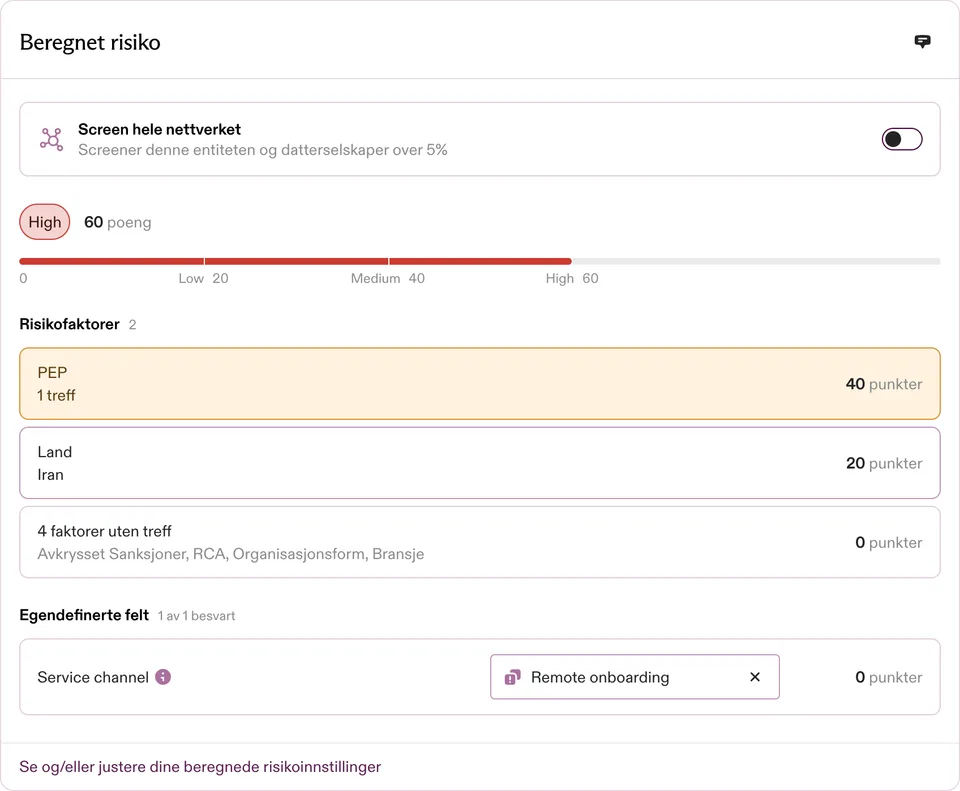Open the risk settings adjustment link

tap(200, 767)
